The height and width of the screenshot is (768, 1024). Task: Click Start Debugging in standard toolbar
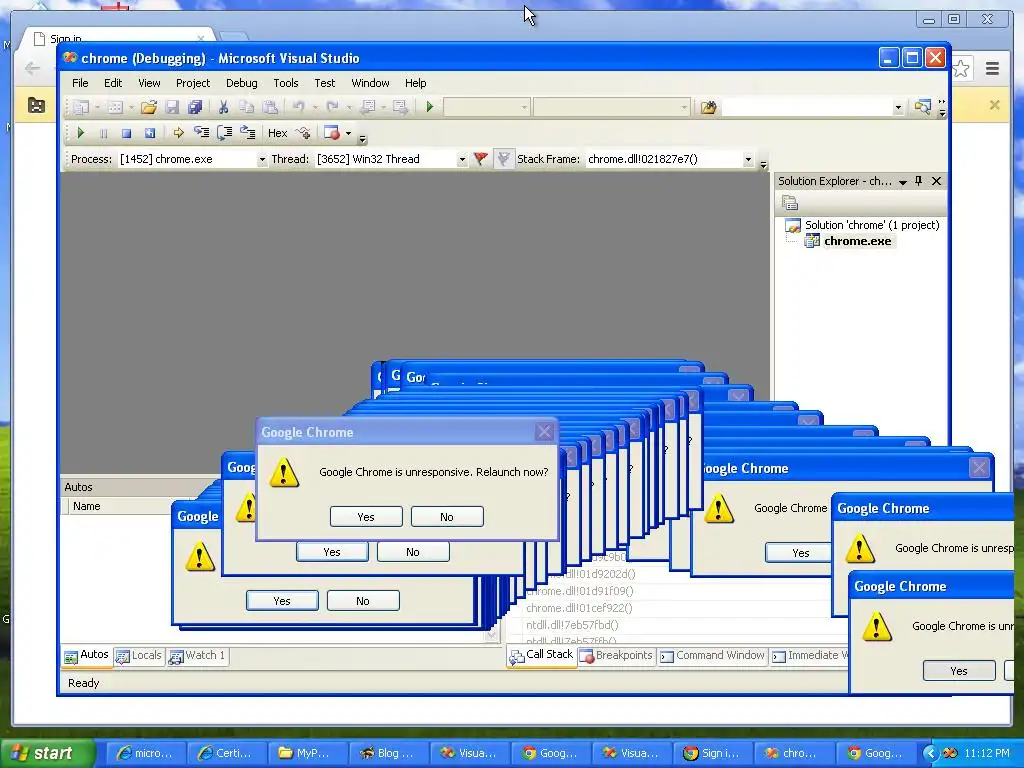(430, 106)
